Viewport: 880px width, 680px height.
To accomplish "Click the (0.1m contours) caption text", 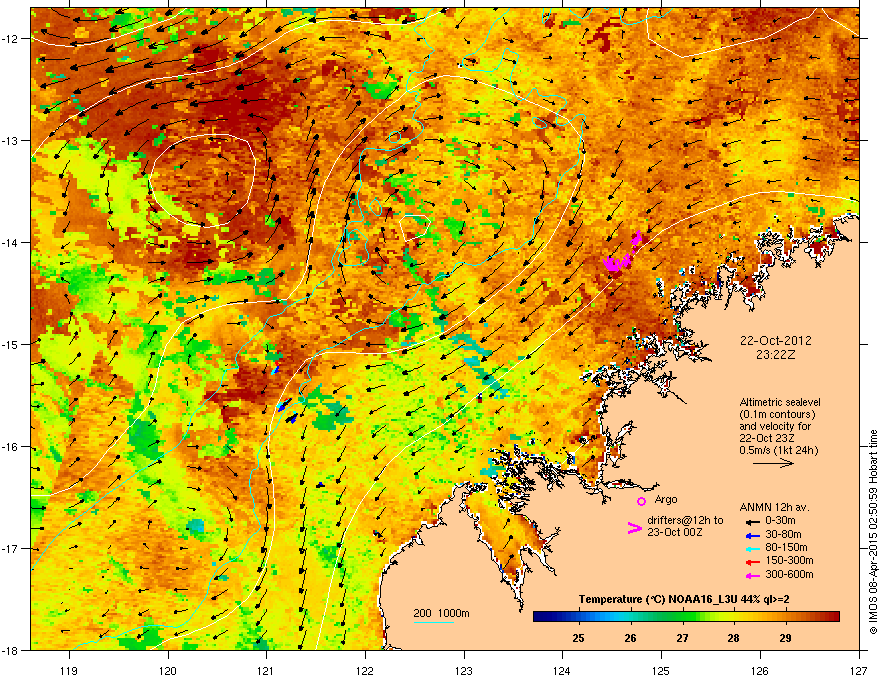I will [x=777, y=414].
